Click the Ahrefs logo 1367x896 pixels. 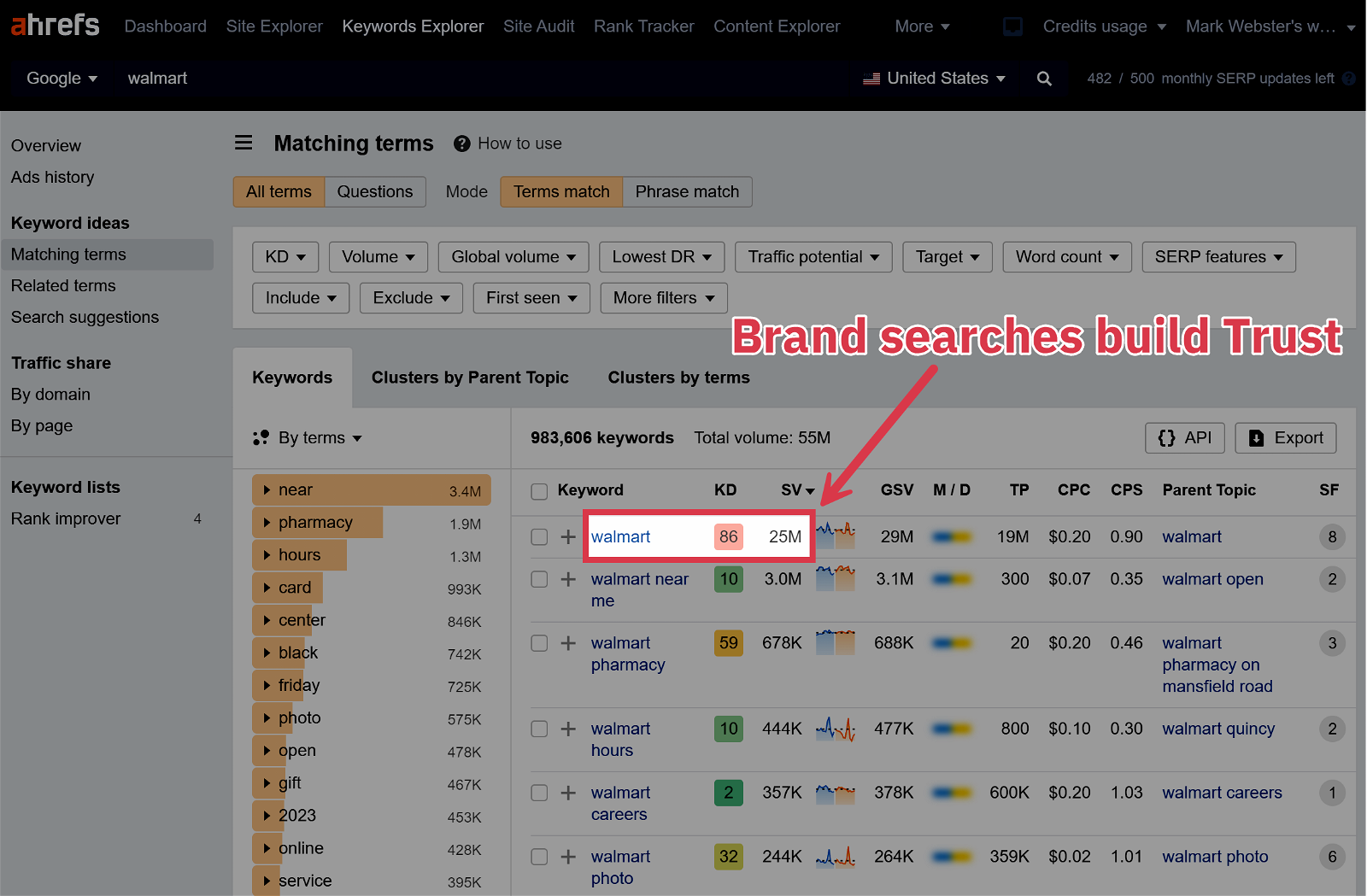point(55,26)
